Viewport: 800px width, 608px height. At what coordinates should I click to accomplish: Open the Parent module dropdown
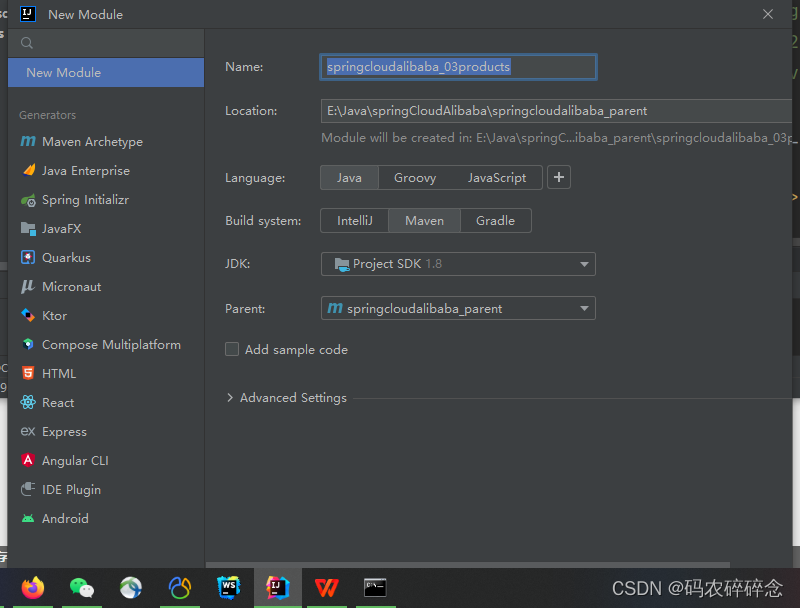point(458,309)
